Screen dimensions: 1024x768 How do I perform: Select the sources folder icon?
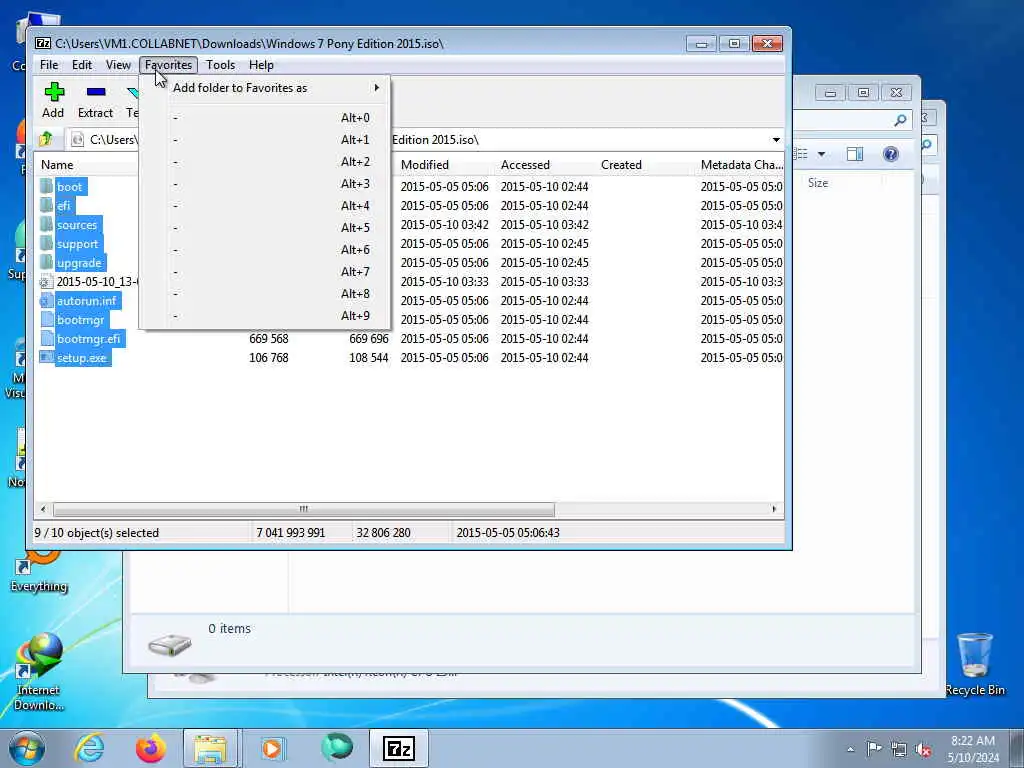[x=46, y=224]
